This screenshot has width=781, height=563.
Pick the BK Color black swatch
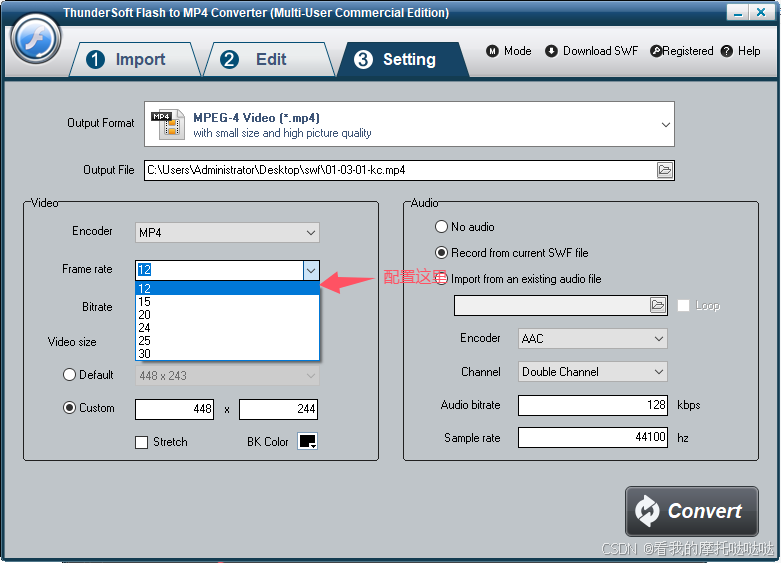point(307,441)
